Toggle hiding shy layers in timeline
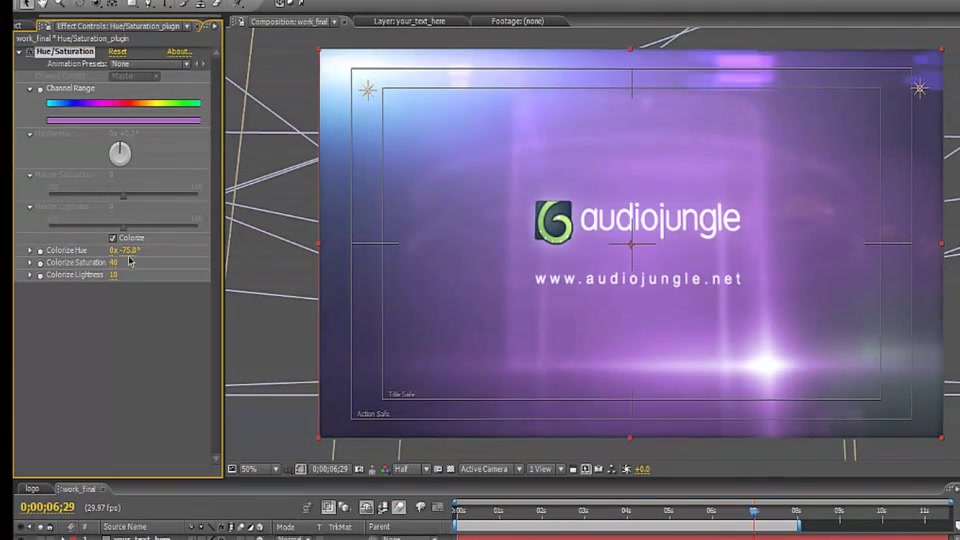The height and width of the screenshot is (540, 960). tap(366, 507)
